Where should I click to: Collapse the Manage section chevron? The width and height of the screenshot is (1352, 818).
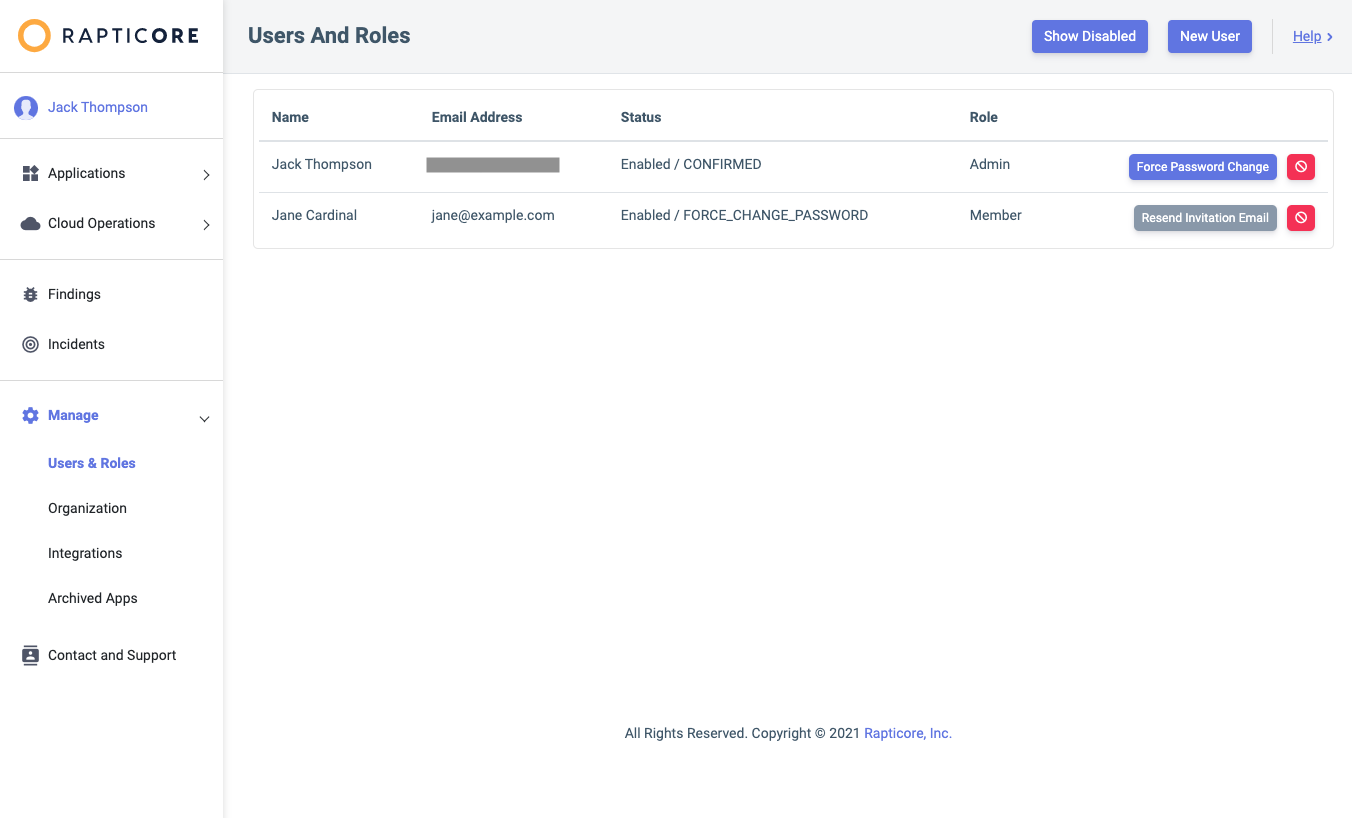click(x=204, y=419)
